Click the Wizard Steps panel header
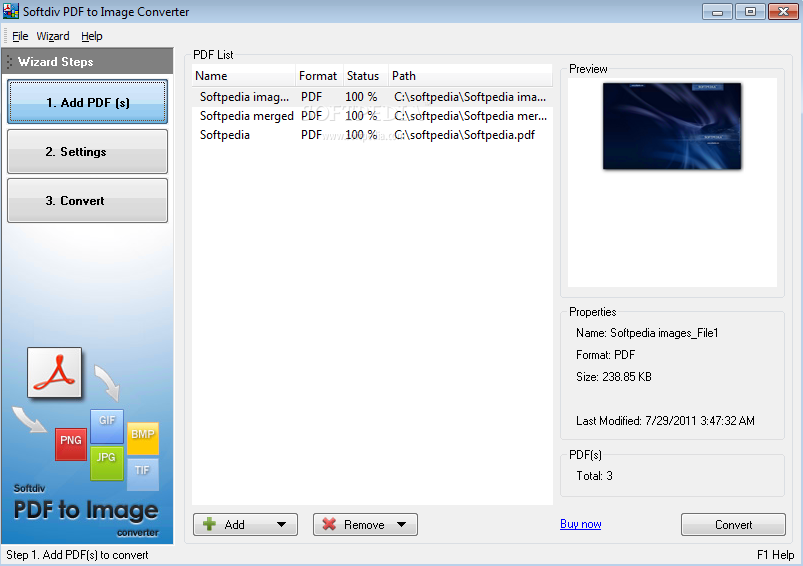 coord(88,61)
